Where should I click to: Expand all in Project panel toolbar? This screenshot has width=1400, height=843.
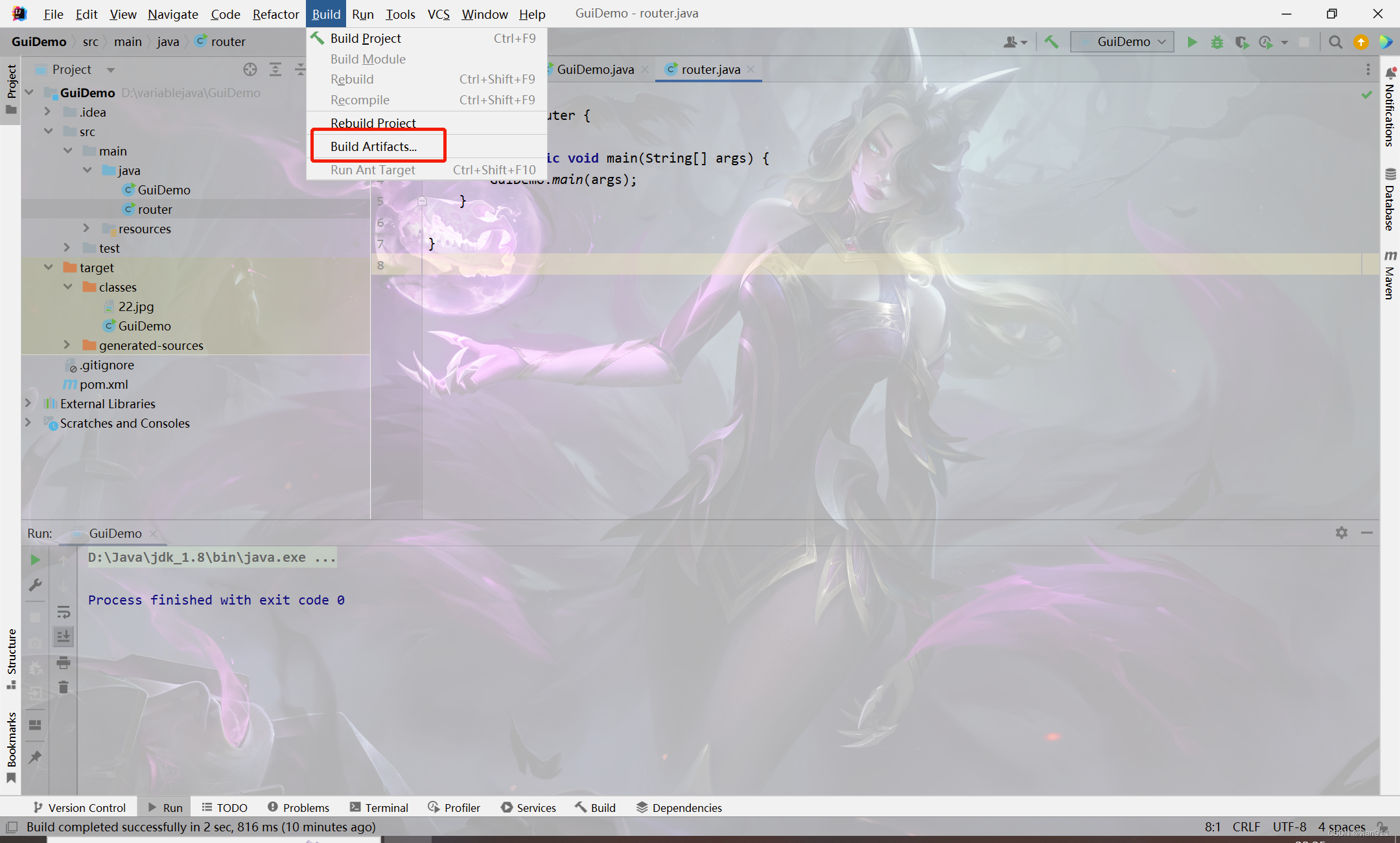tap(275, 69)
